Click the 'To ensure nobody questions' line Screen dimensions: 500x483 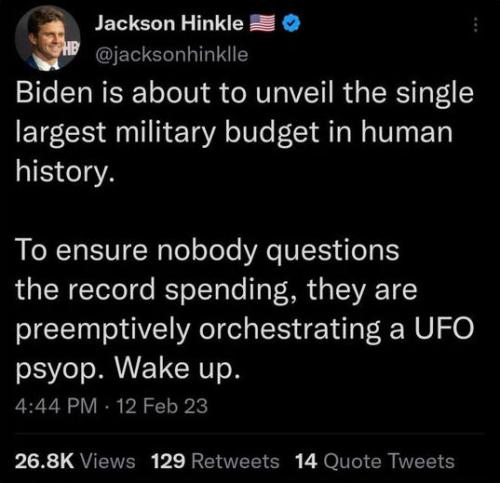[207, 251]
